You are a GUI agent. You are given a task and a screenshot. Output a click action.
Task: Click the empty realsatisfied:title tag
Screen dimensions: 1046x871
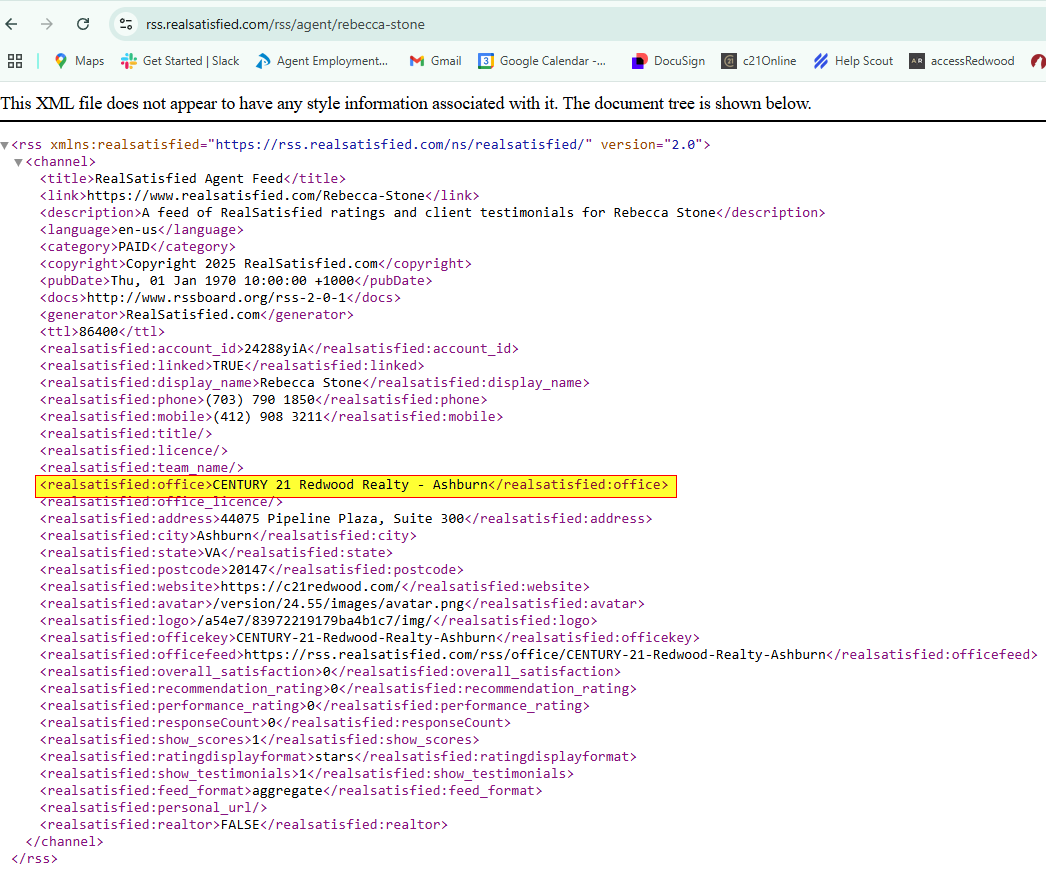126,434
